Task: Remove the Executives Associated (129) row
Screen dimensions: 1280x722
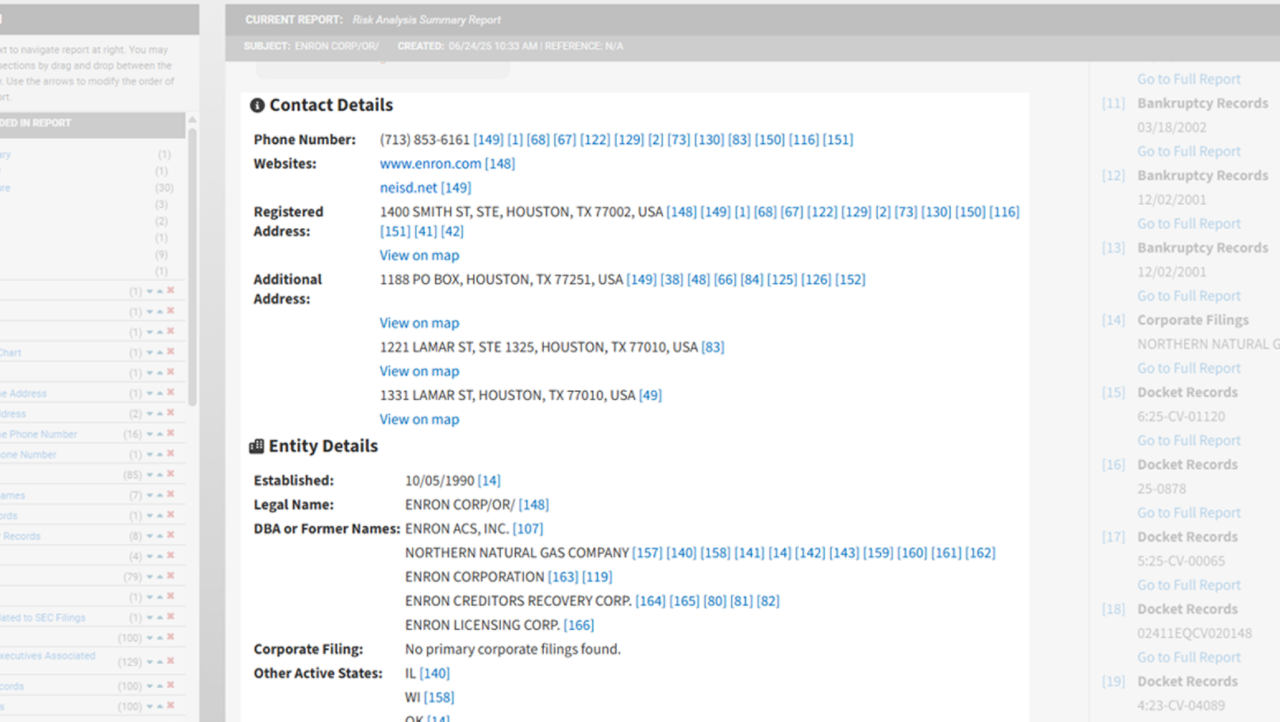Action: tap(171, 662)
